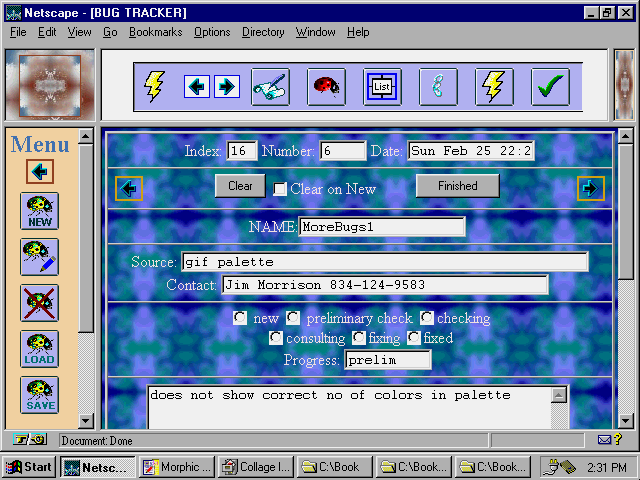The height and width of the screenshot is (480, 640).
Task: Click the bug with pencil edit icon
Action: 40,257
